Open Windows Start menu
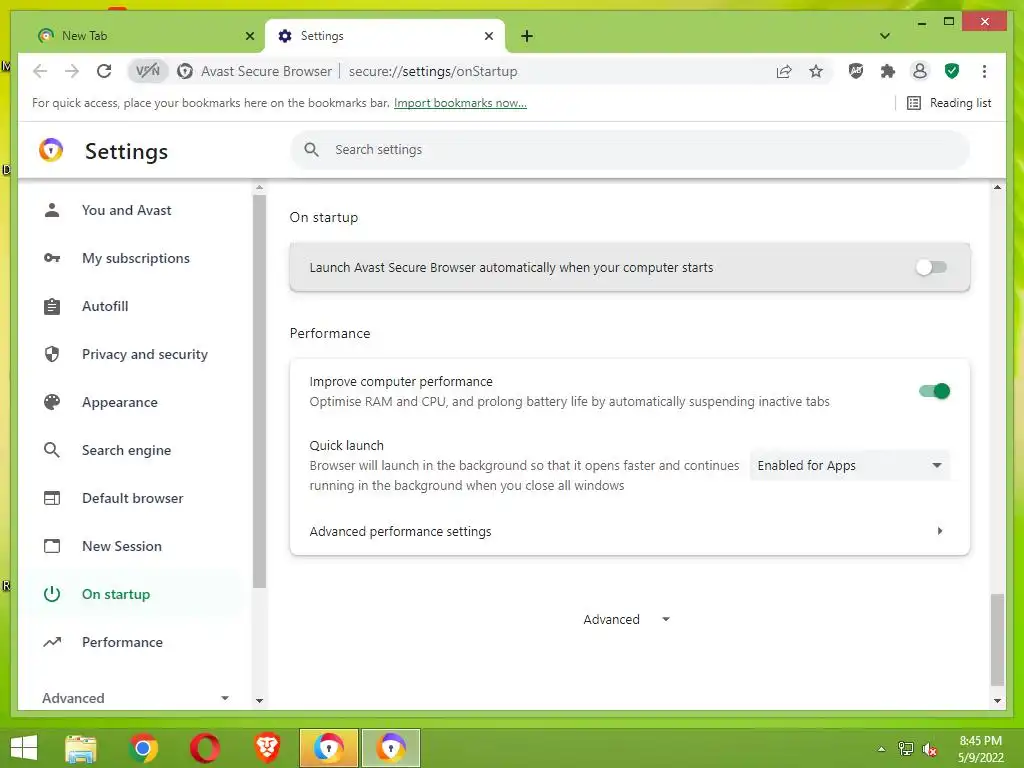 pos(24,748)
